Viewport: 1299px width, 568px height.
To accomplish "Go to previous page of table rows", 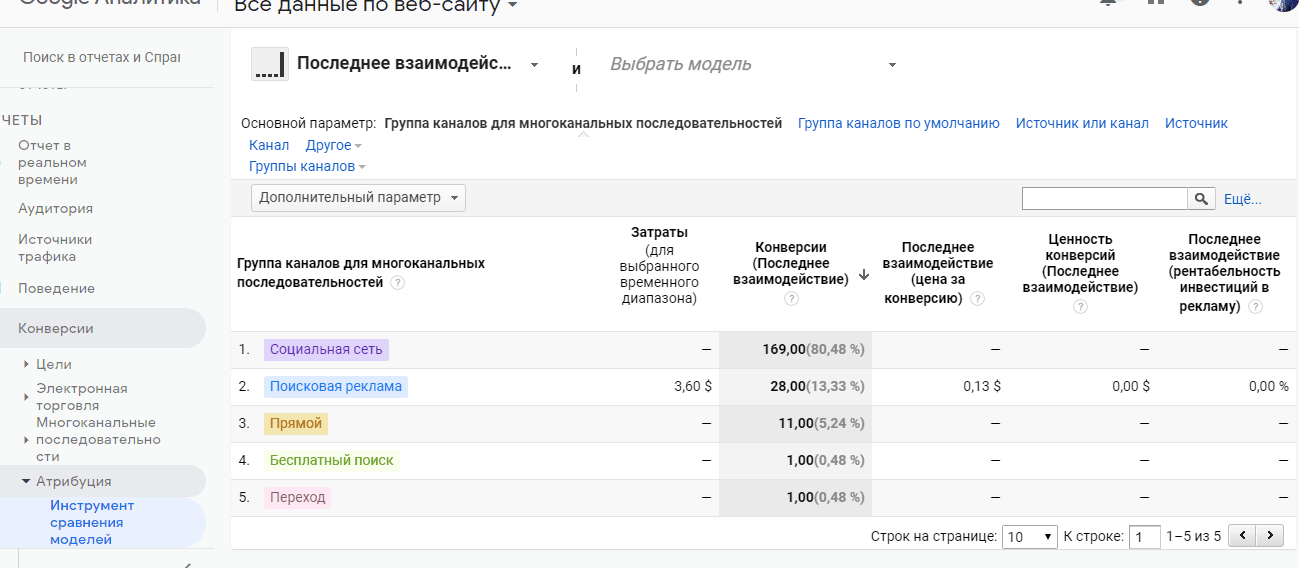I will pos(1242,536).
